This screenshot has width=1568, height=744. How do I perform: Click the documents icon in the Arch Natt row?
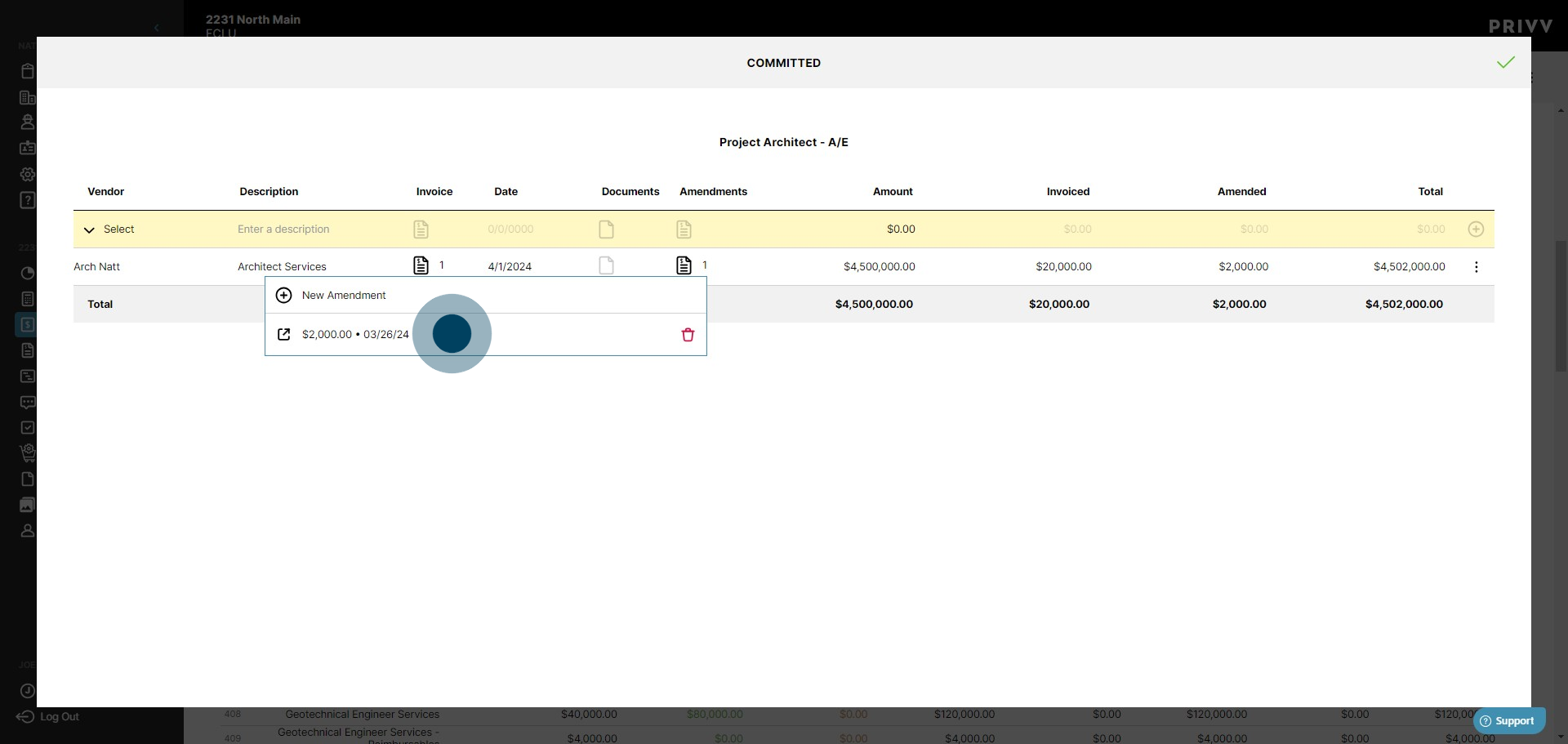click(x=606, y=265)
